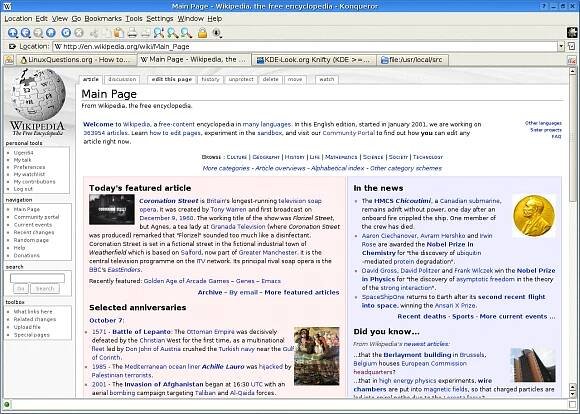Click the dark round icon right of the padlock
Screen dimensions: 580x414
coord(217,33)
